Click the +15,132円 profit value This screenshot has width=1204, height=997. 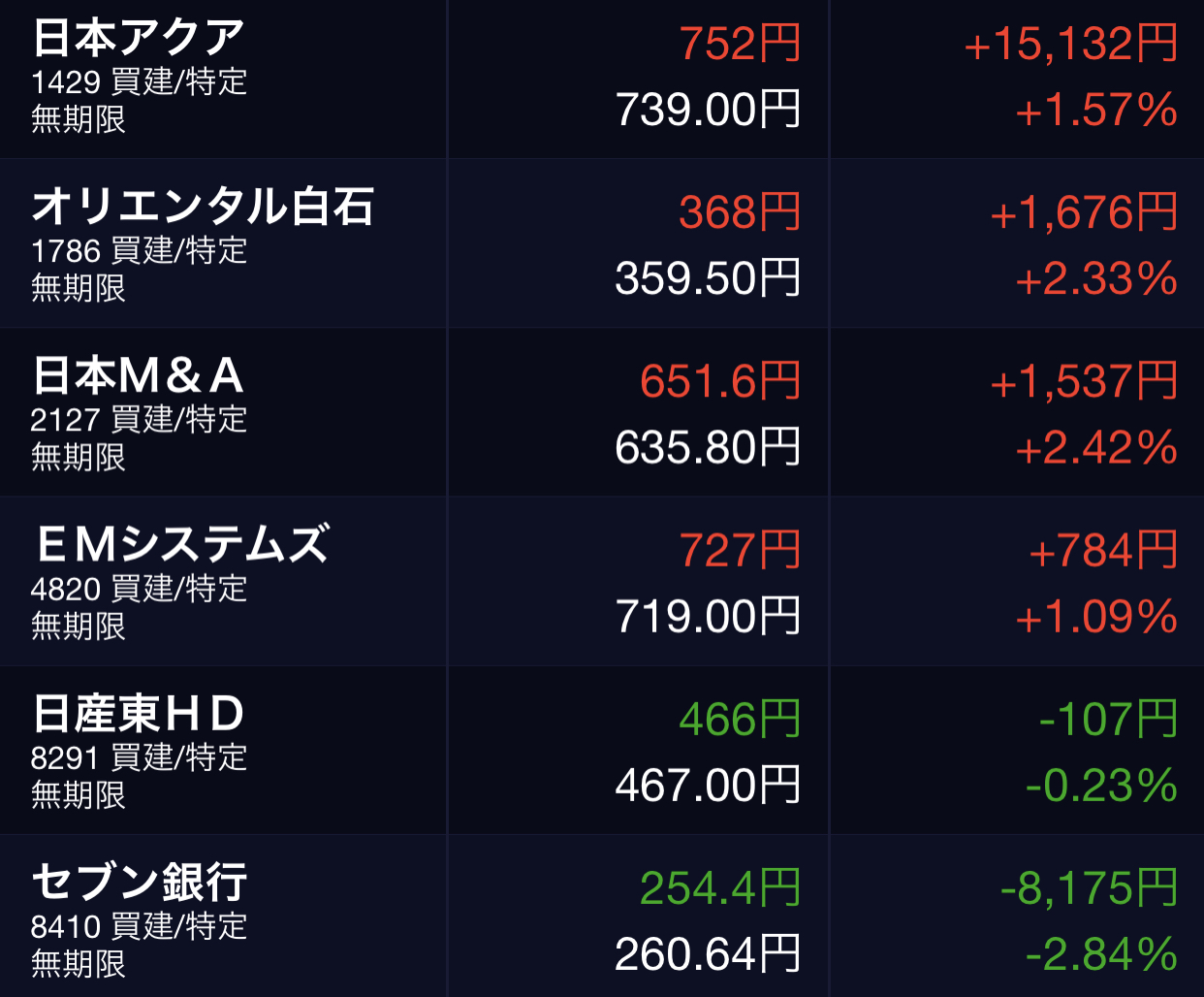tap(1071, 44)
